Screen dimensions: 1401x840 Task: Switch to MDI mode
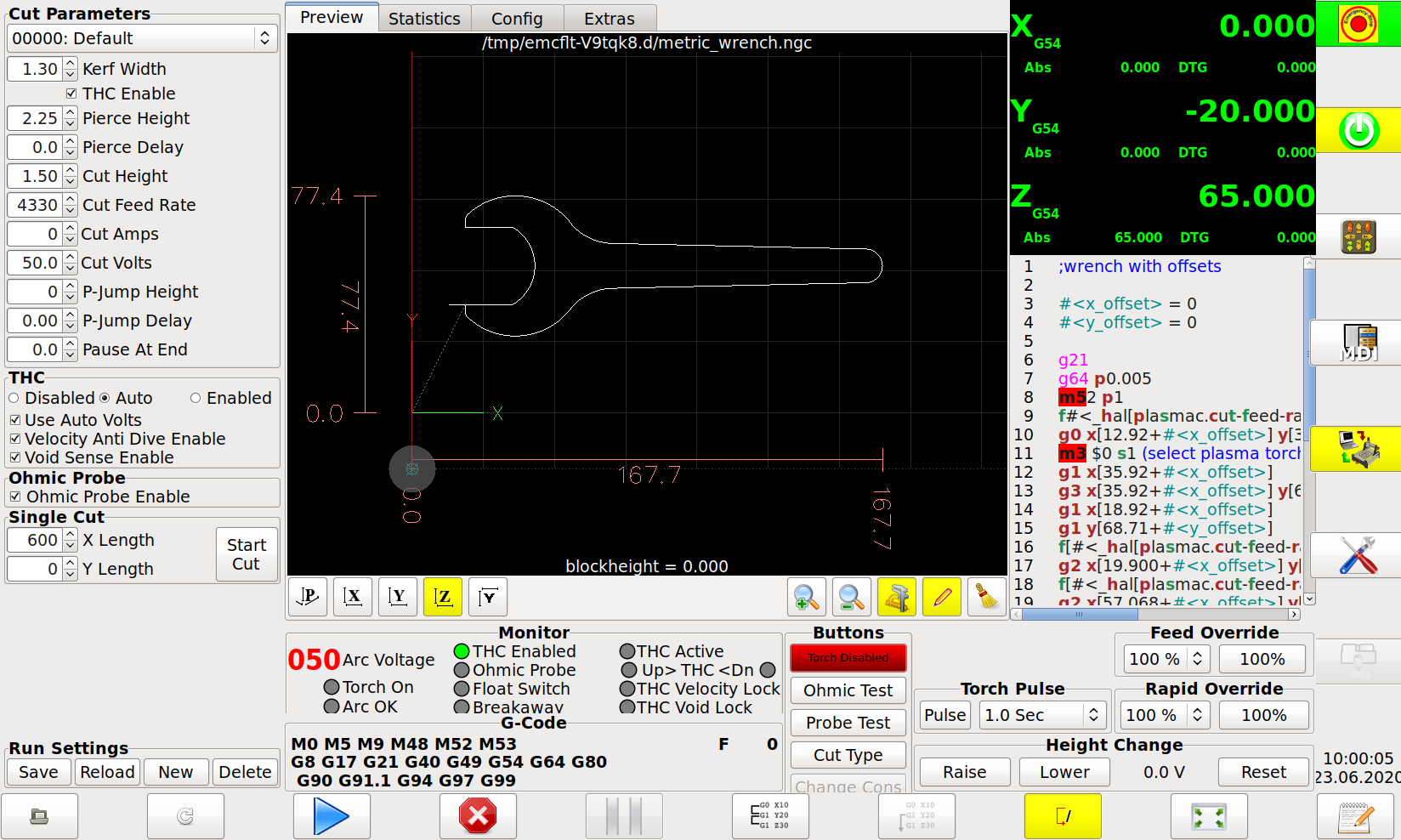coord(1358,343)
